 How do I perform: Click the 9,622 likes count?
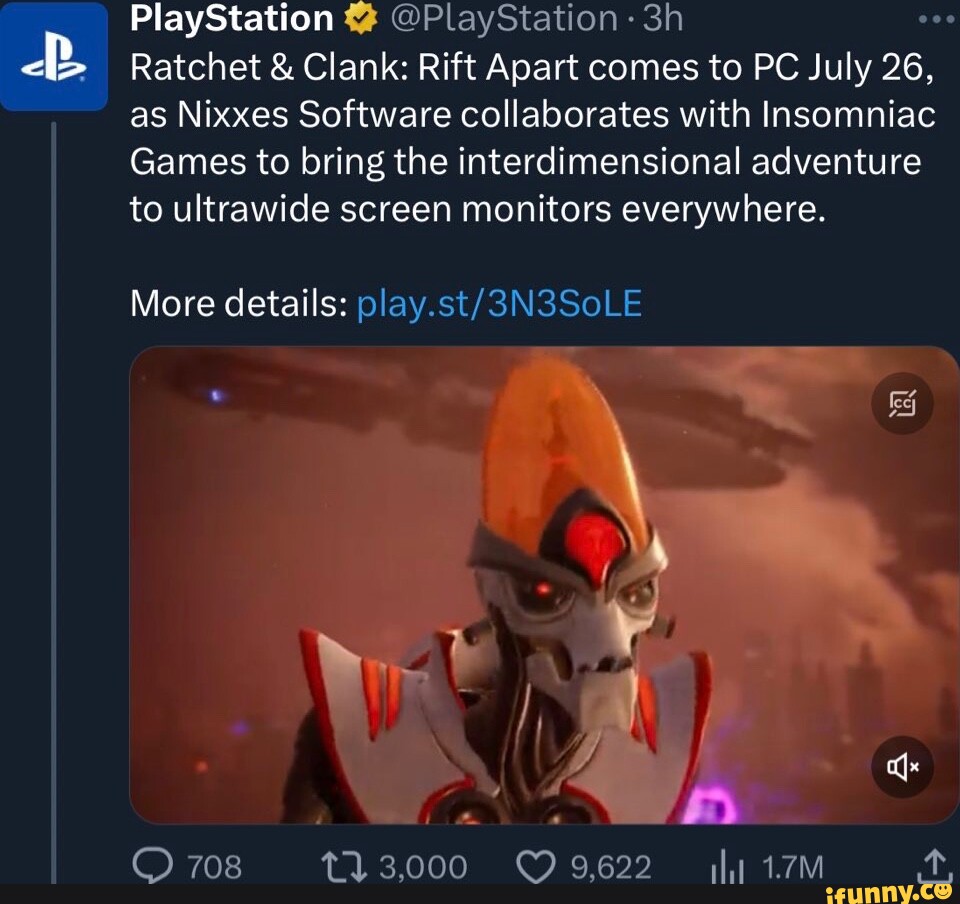611,867
